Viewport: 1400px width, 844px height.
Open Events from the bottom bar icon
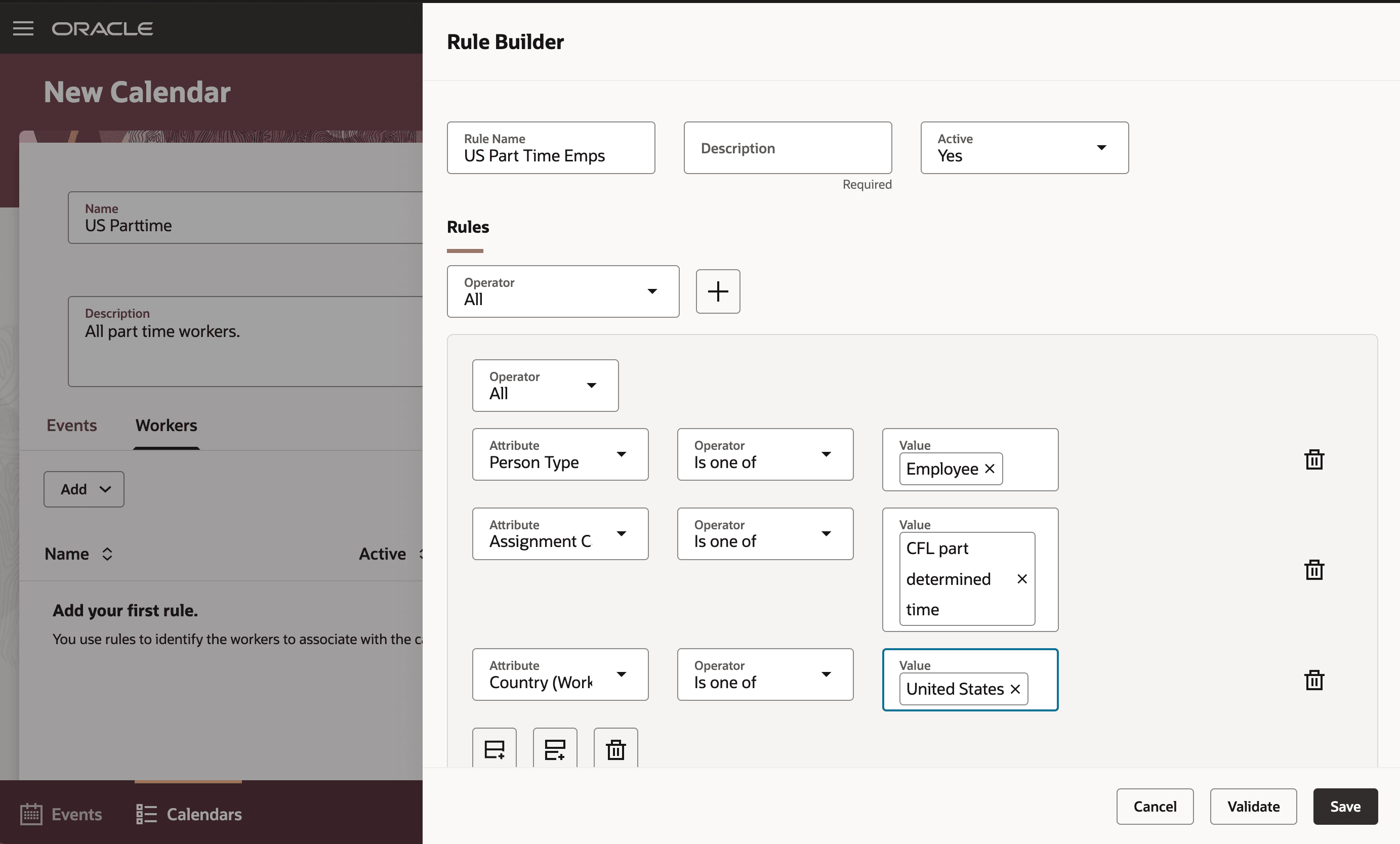pos(32,814)
